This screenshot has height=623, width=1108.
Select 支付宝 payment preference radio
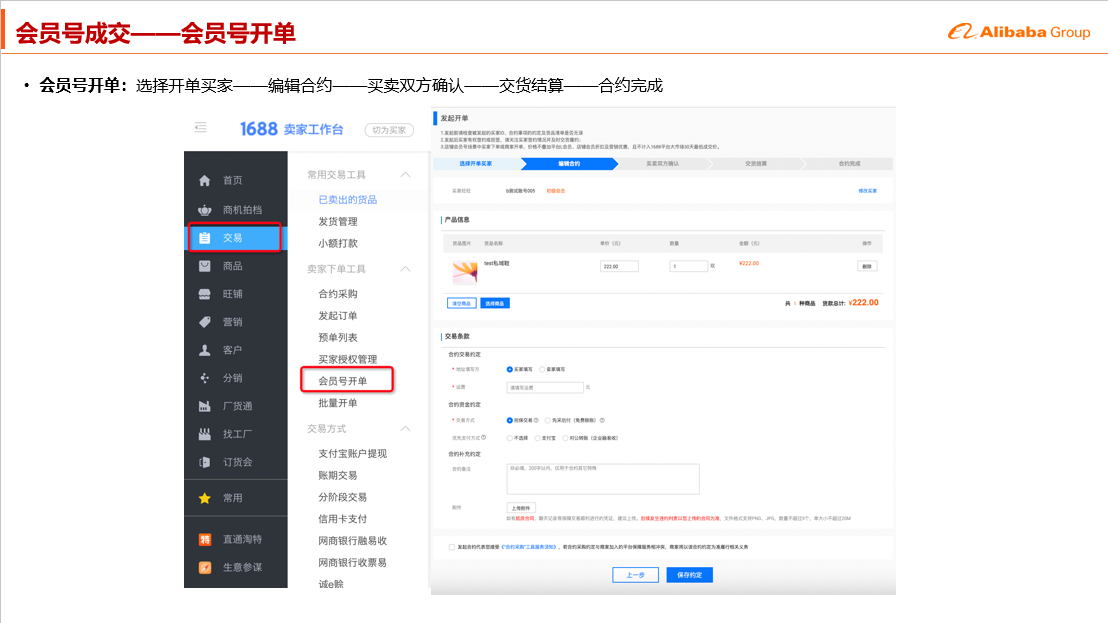click(538, 438)
